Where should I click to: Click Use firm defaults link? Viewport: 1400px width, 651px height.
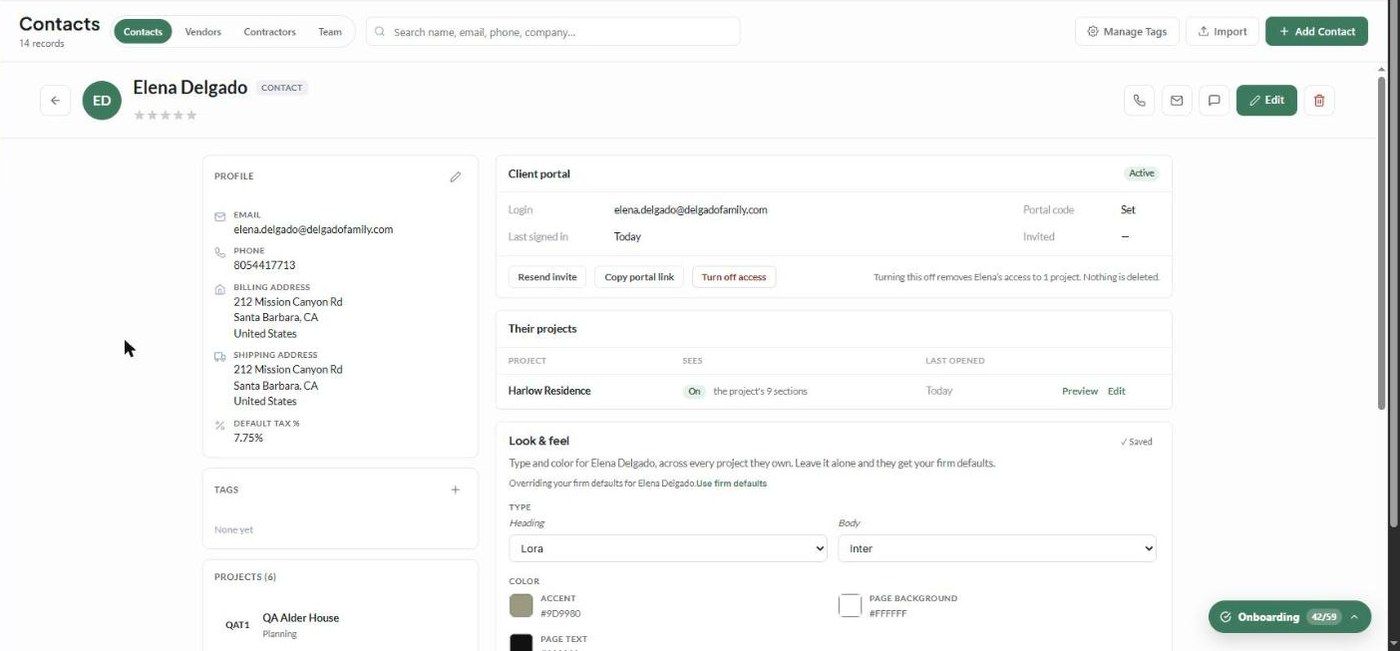732,483
